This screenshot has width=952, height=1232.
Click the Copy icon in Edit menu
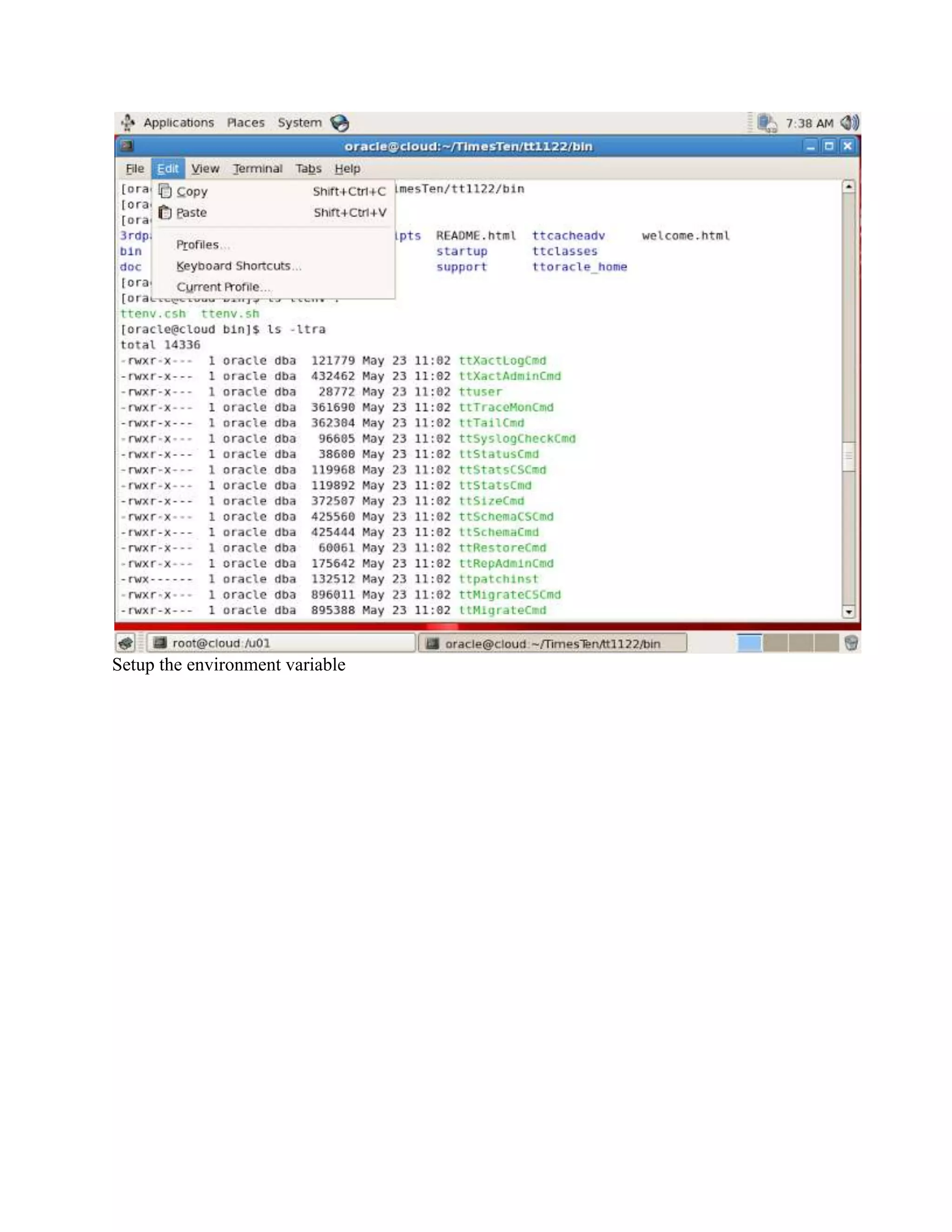(x=165, y=191)
